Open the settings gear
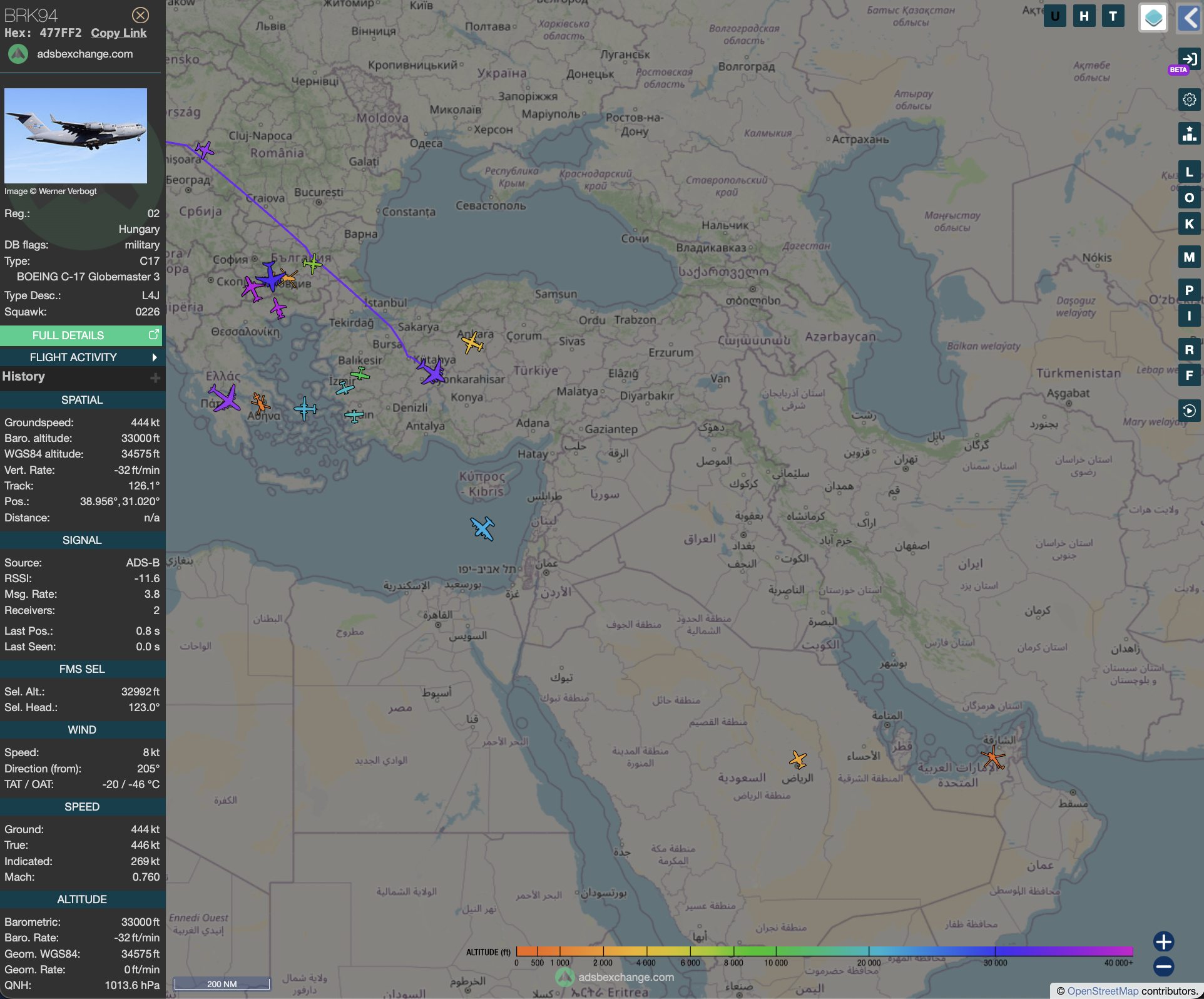Image resolution: width=1204 pixels, height=999 pixels. [x=1189, y=100]
